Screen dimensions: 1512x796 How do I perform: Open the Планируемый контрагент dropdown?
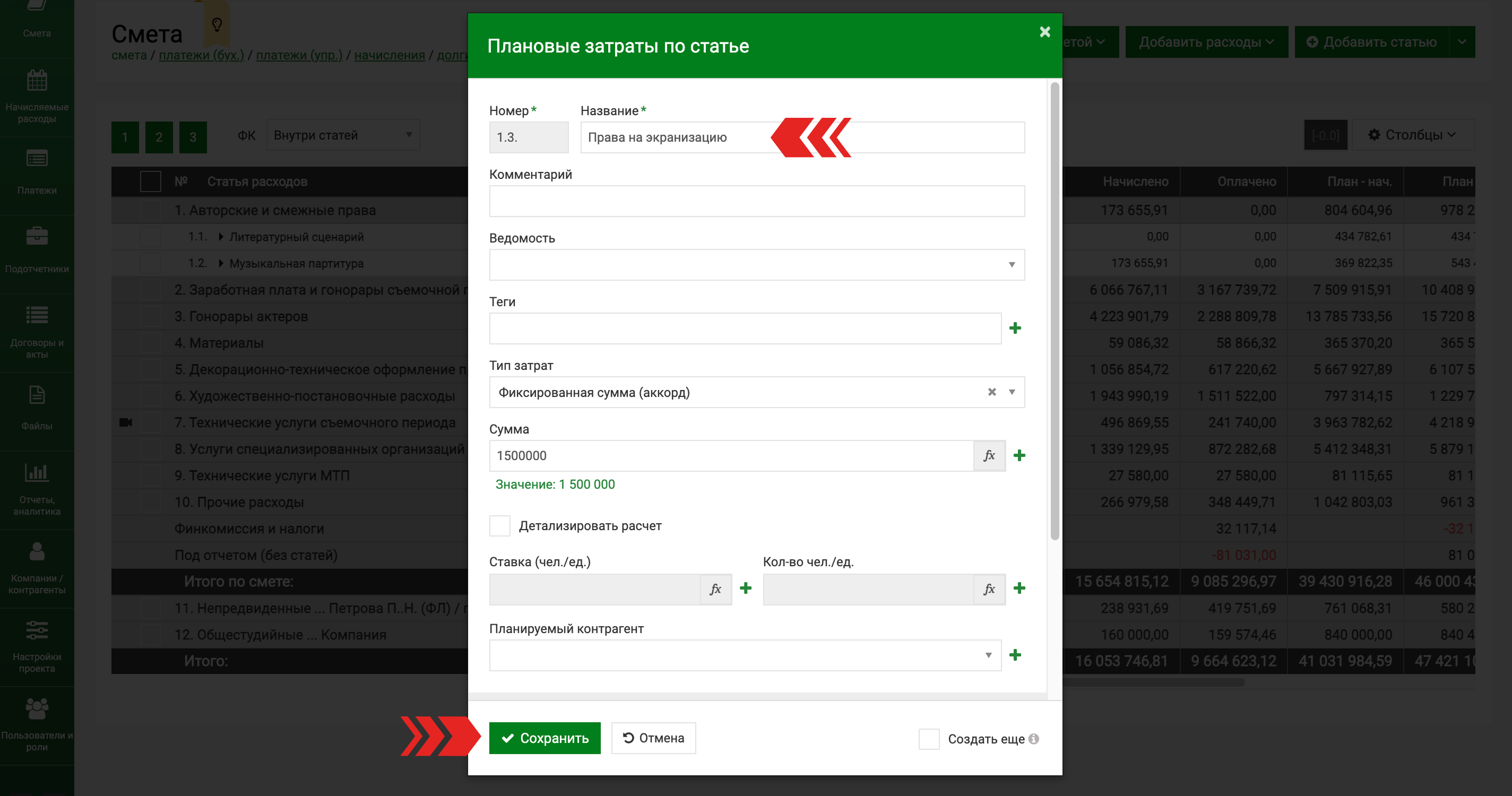pos(745,655)
